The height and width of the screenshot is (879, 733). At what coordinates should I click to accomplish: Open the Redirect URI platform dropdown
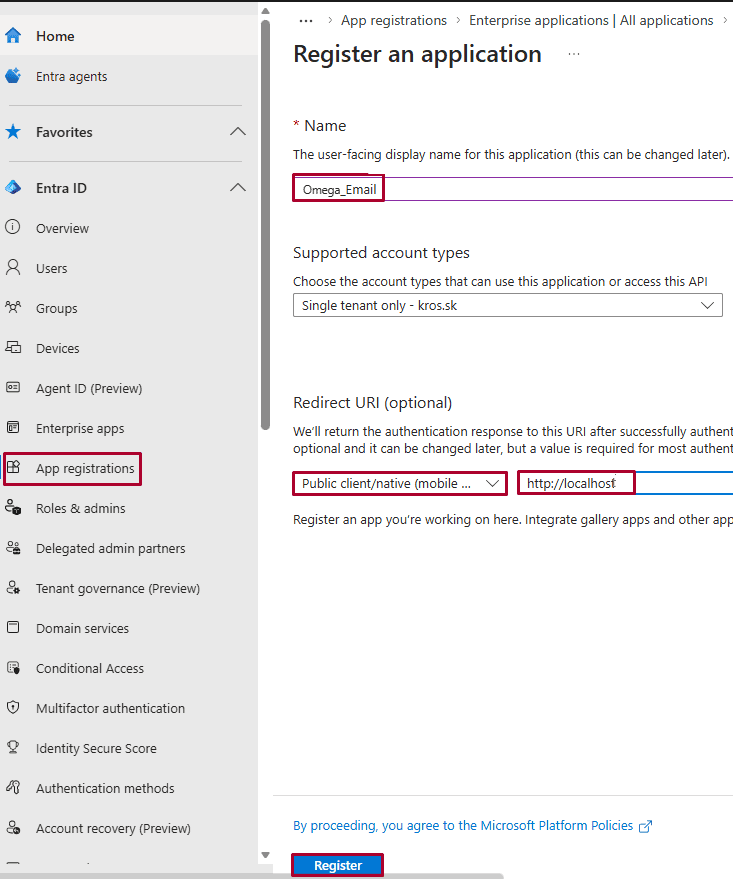point(400,483)
